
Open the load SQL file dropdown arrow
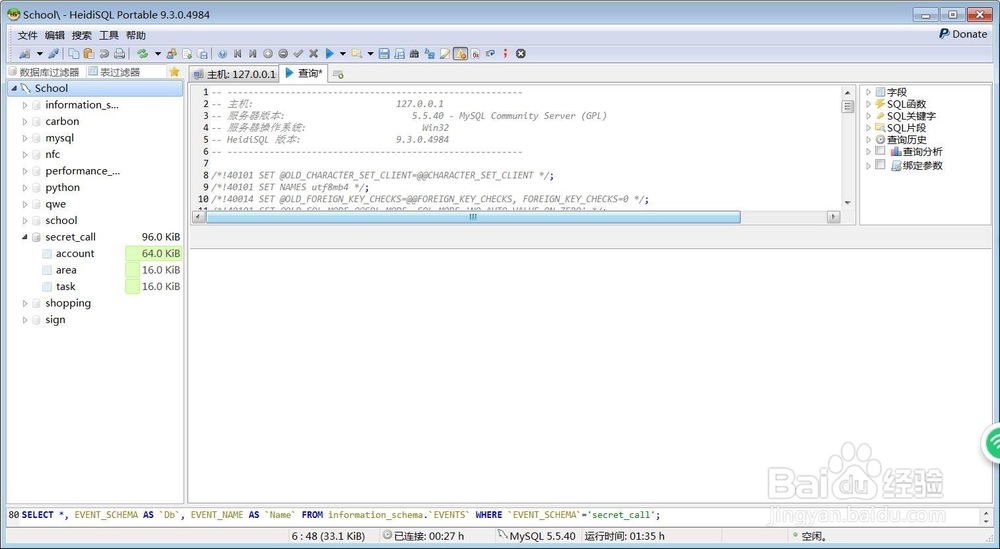371,54
